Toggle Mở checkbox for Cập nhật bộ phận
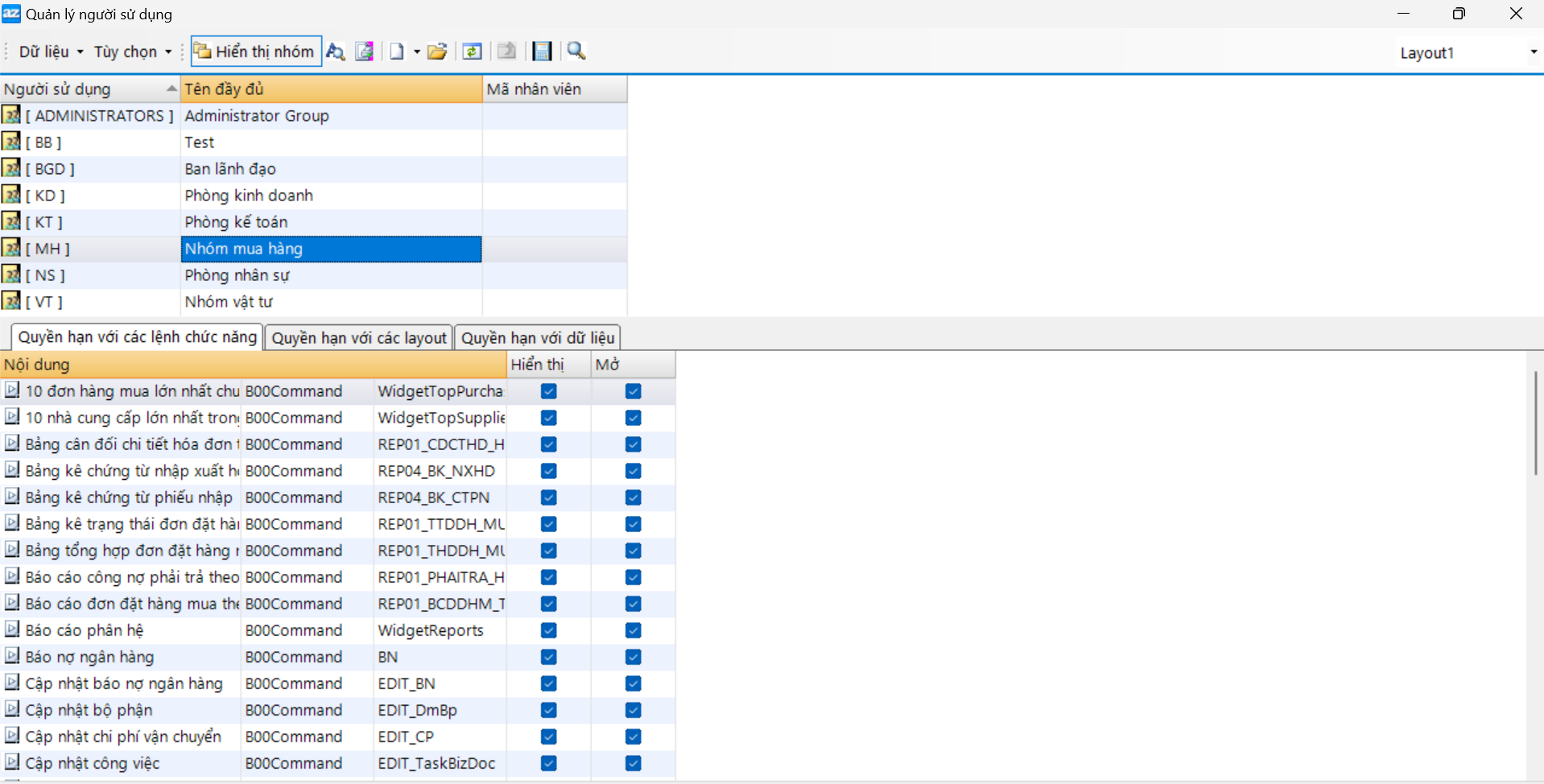 [634, 710]
